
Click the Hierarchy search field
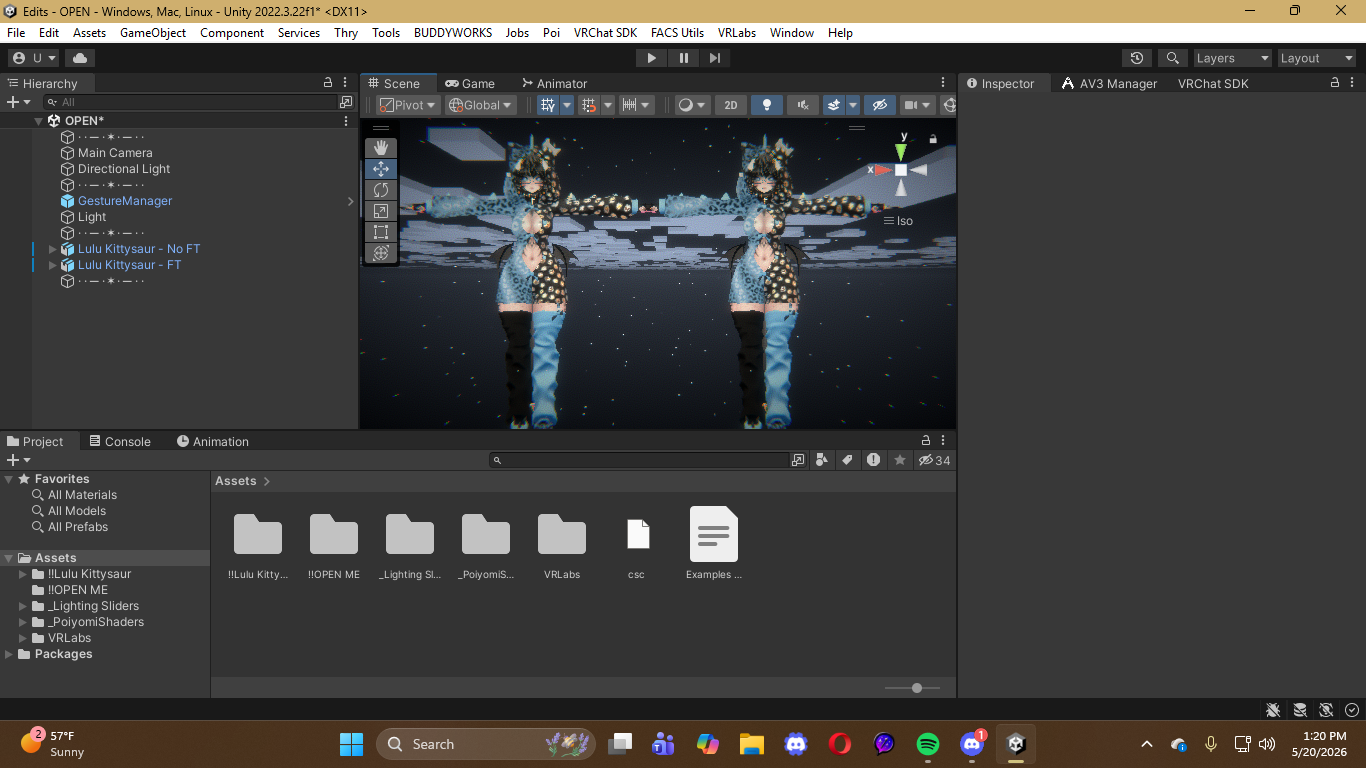click(192, 102)
